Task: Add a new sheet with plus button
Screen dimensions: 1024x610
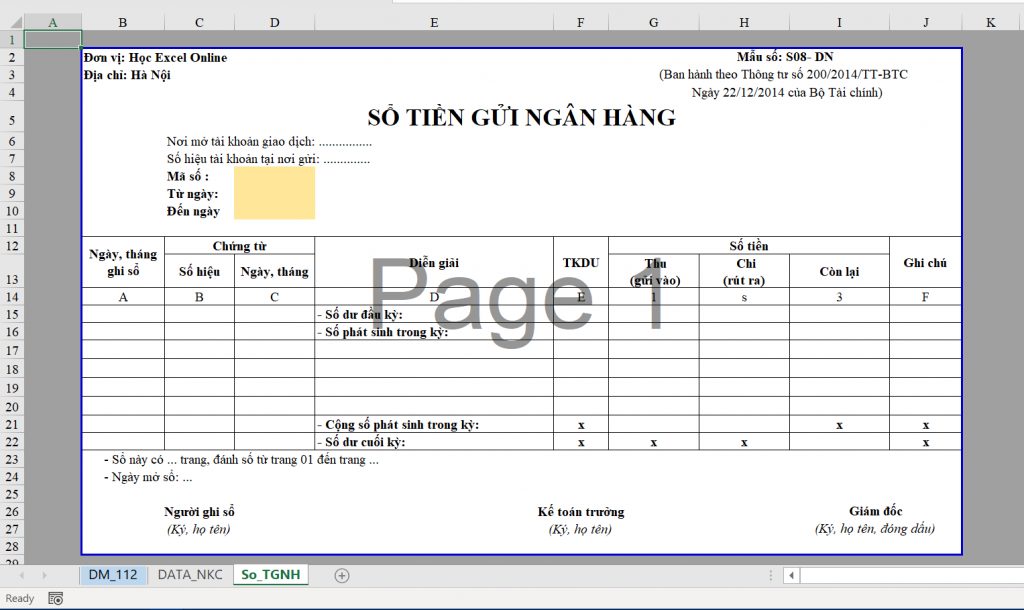Action: [342, 575]
